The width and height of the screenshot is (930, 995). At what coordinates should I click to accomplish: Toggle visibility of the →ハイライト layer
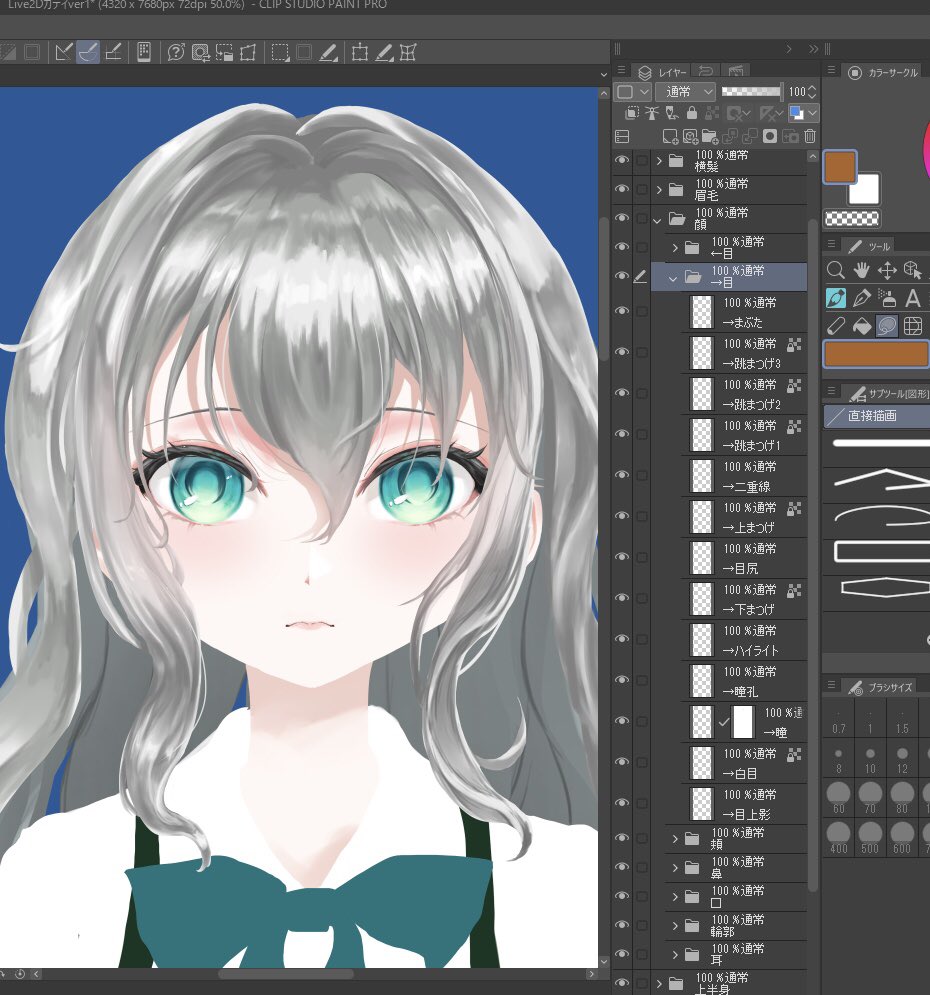pos(623,639)
